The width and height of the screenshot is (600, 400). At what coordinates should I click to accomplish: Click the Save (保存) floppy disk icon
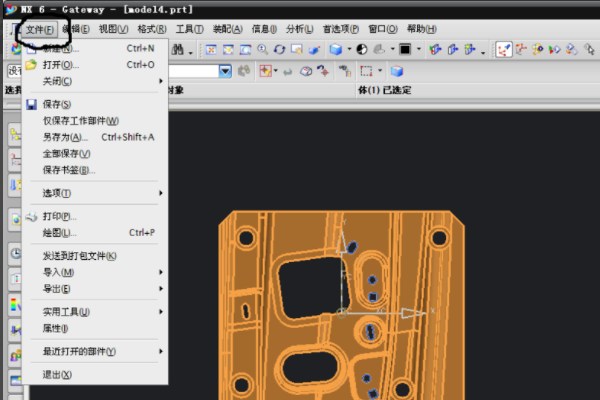pyautogui.click(x=31, y=104)
